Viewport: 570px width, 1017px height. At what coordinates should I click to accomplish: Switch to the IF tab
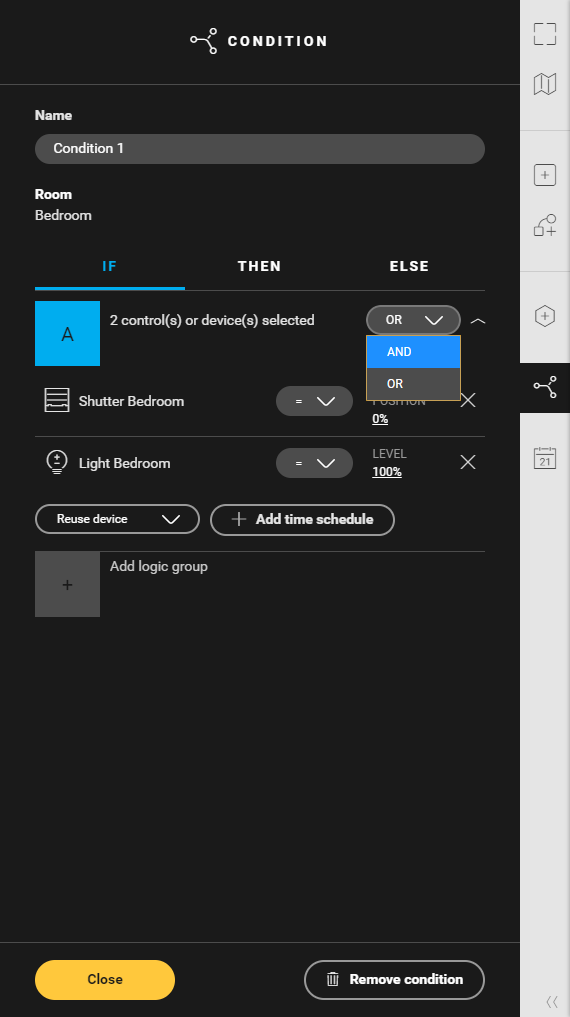[110, 267]
